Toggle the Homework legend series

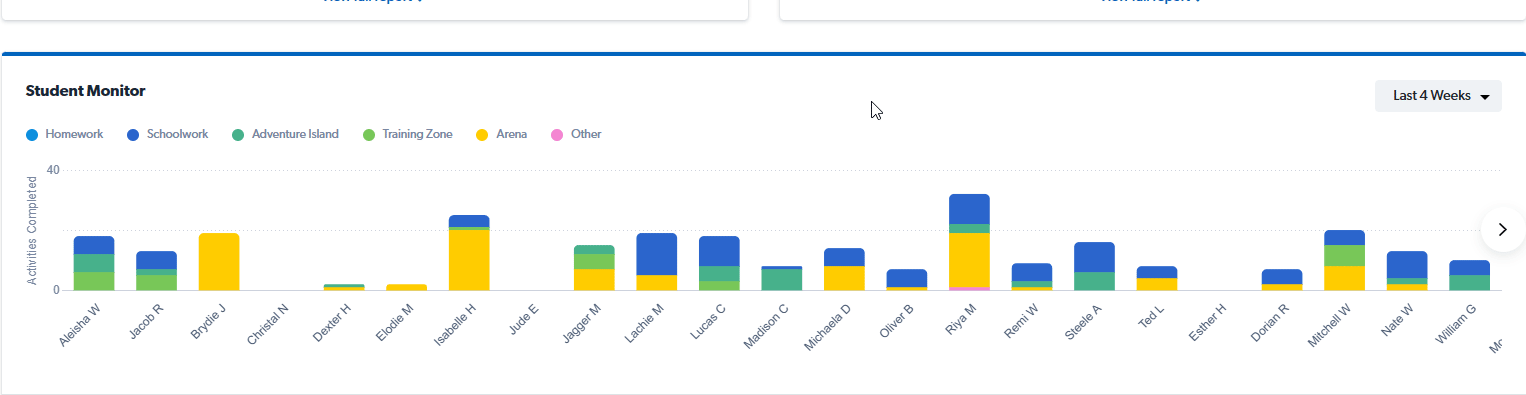click(64, 134)
